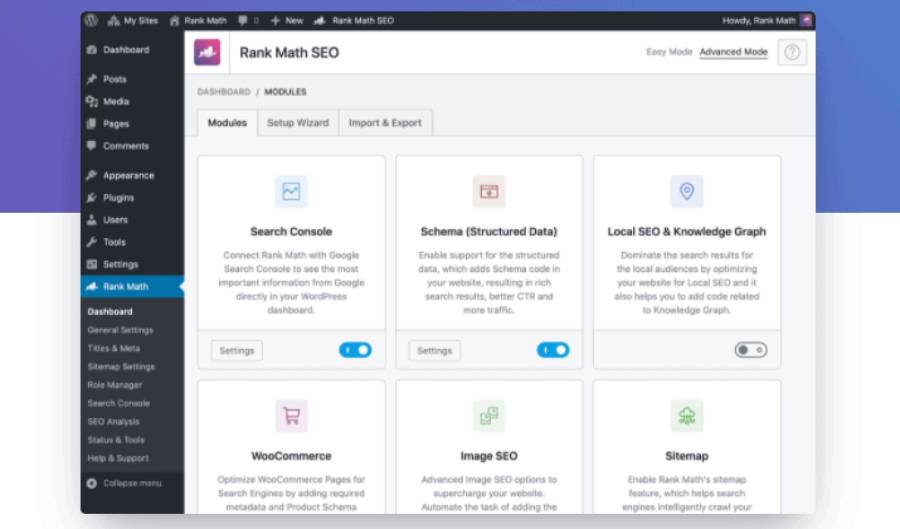Open General Settings submenu item

[120, 330]
